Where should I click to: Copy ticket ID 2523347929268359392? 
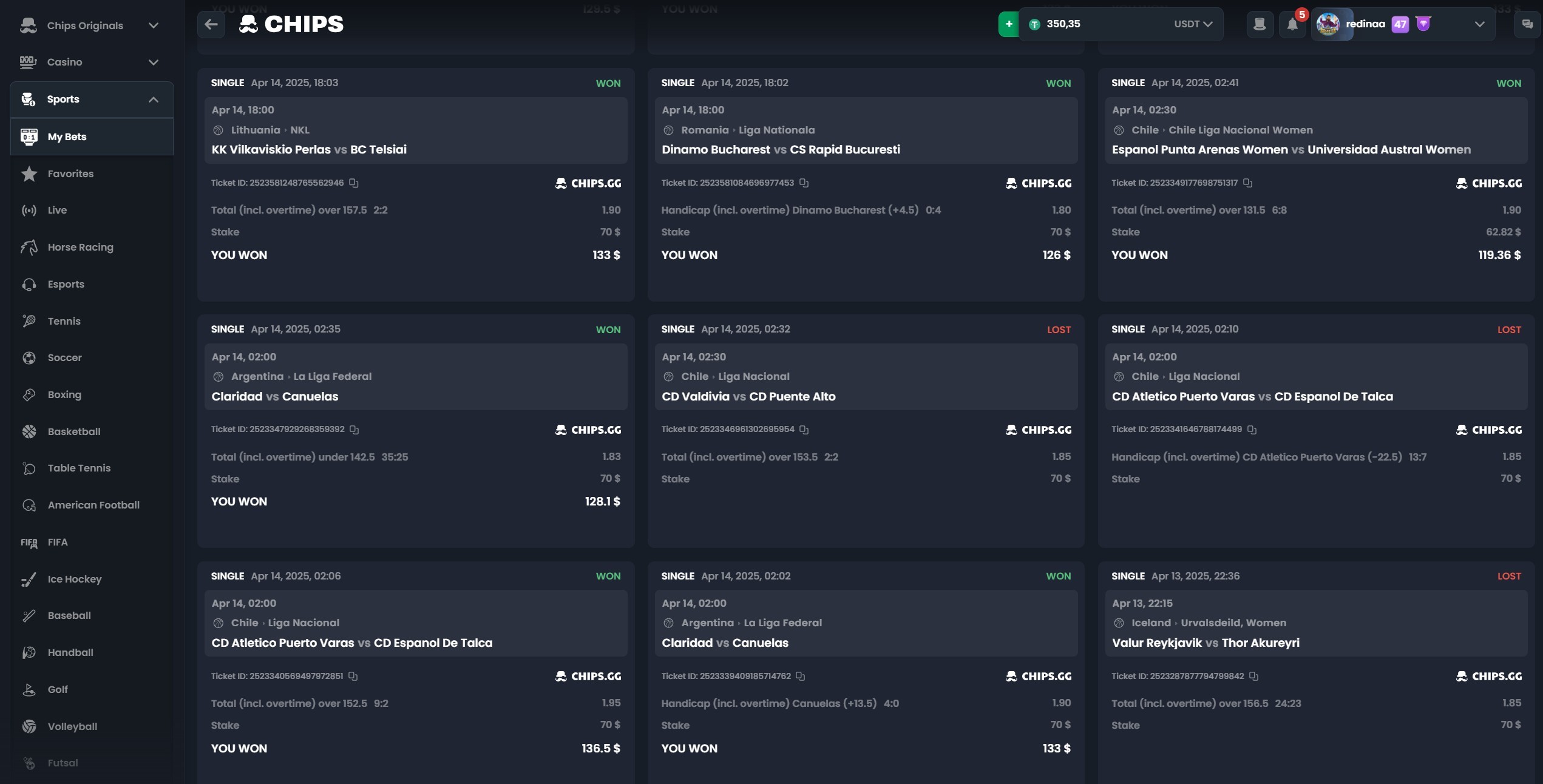354,430
